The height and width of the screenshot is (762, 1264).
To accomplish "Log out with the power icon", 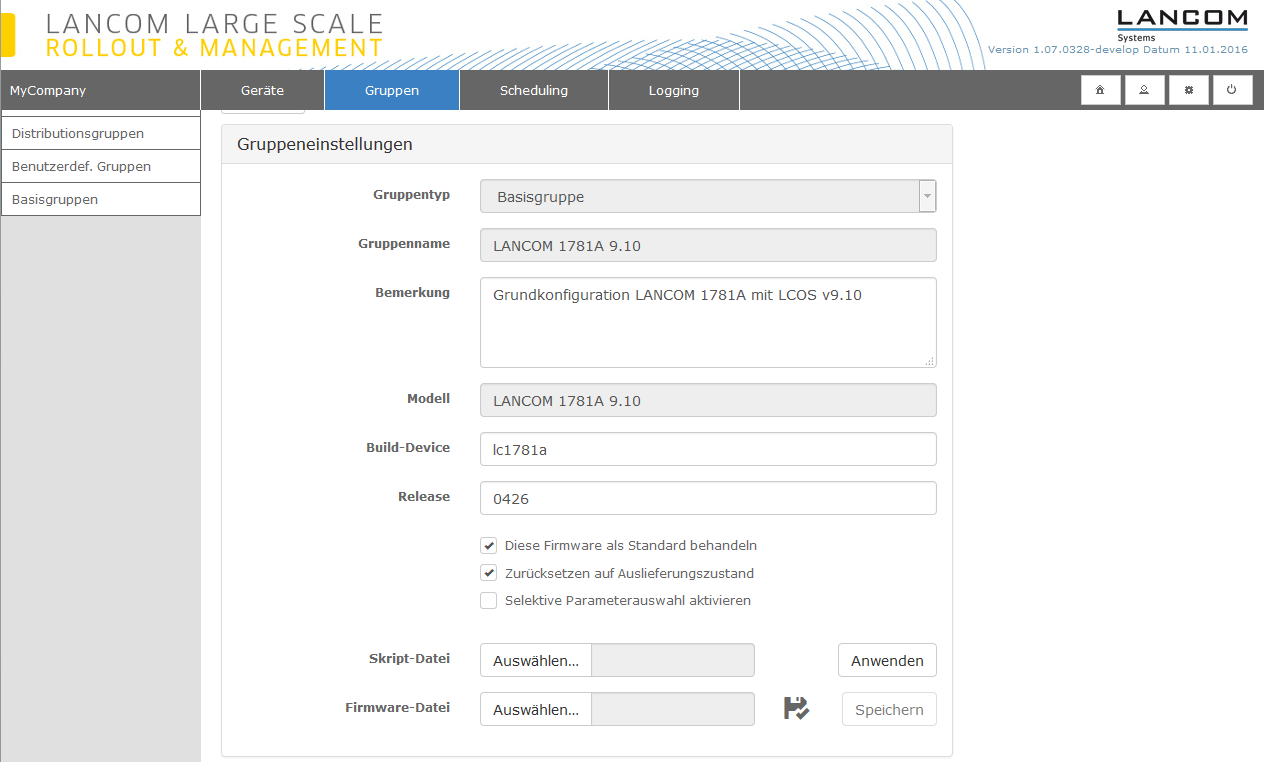I will click(x=1232, y=90).
